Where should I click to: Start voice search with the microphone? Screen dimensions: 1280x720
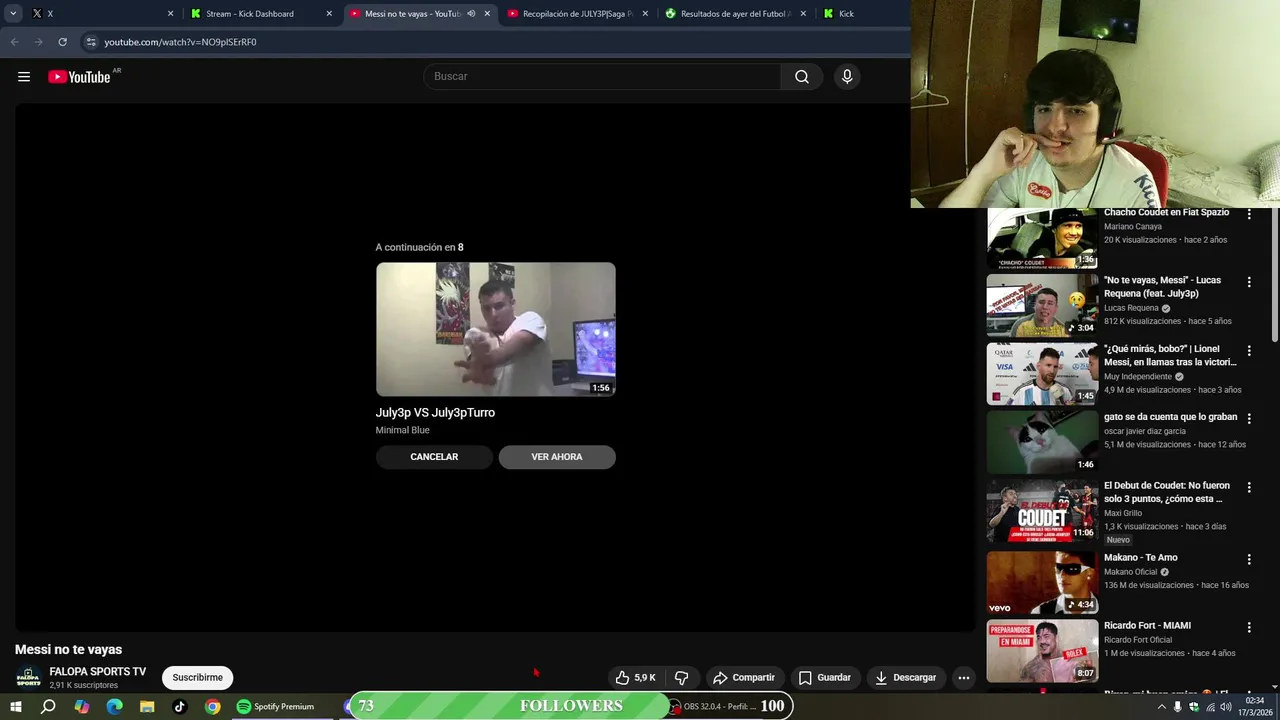tap(847, 77)
